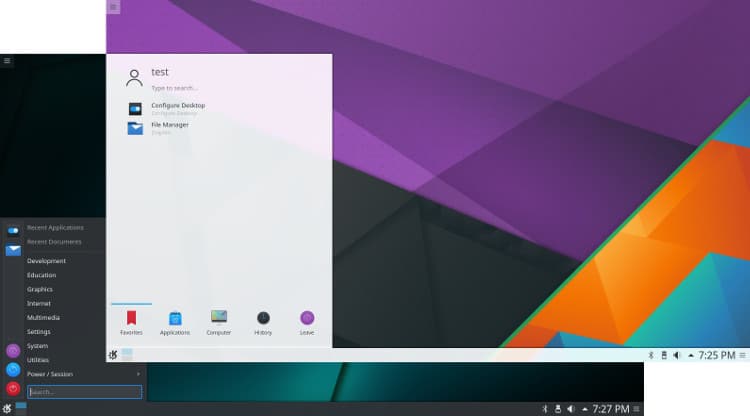Image resolution: width=750 pixels, height=416 pixels.
Task: Click the KDE launcher icon on dark panel
Action: [x=7, y=409]
